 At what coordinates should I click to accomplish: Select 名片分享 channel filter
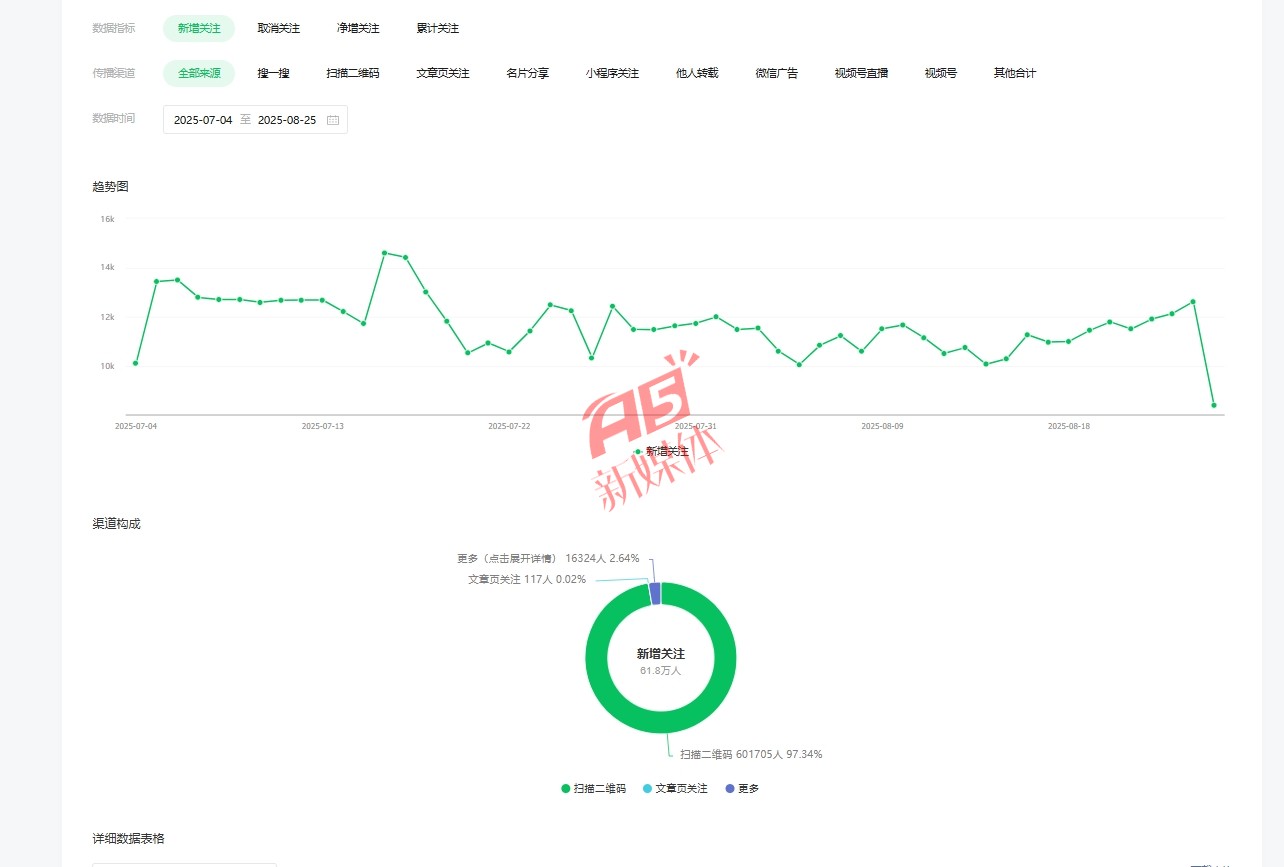(527, 73)
